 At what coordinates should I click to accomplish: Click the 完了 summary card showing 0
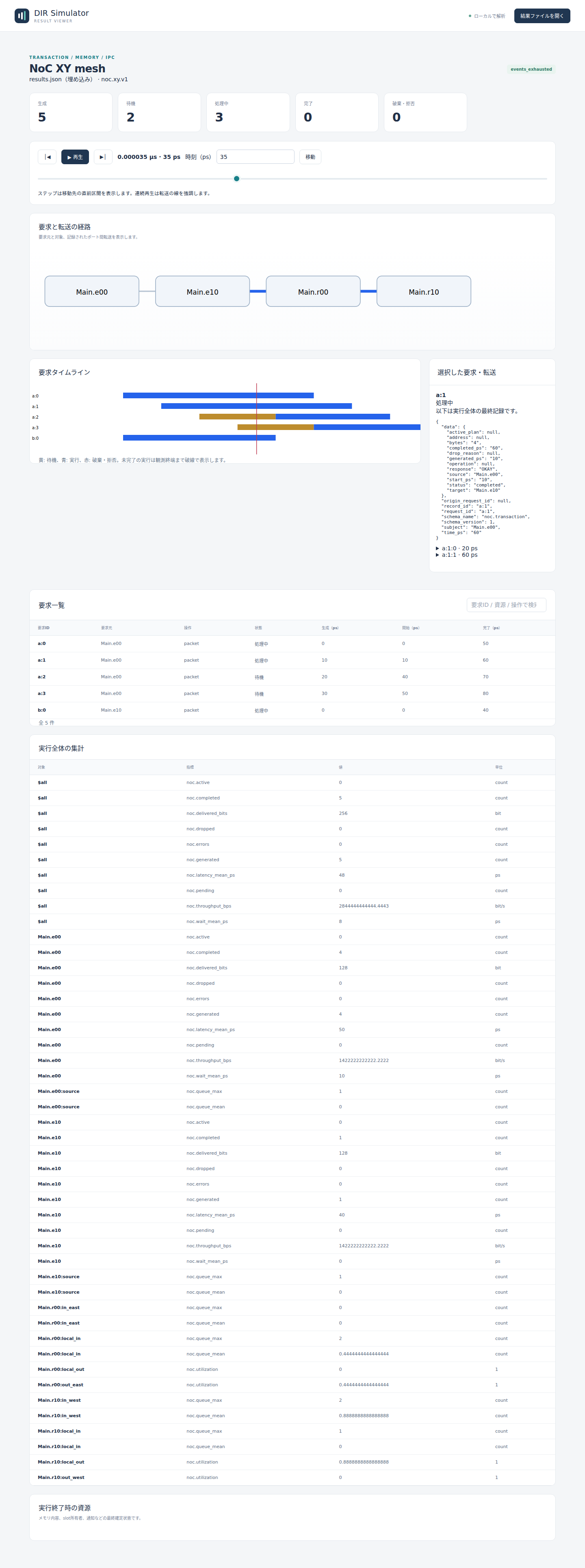pos(337,112)
